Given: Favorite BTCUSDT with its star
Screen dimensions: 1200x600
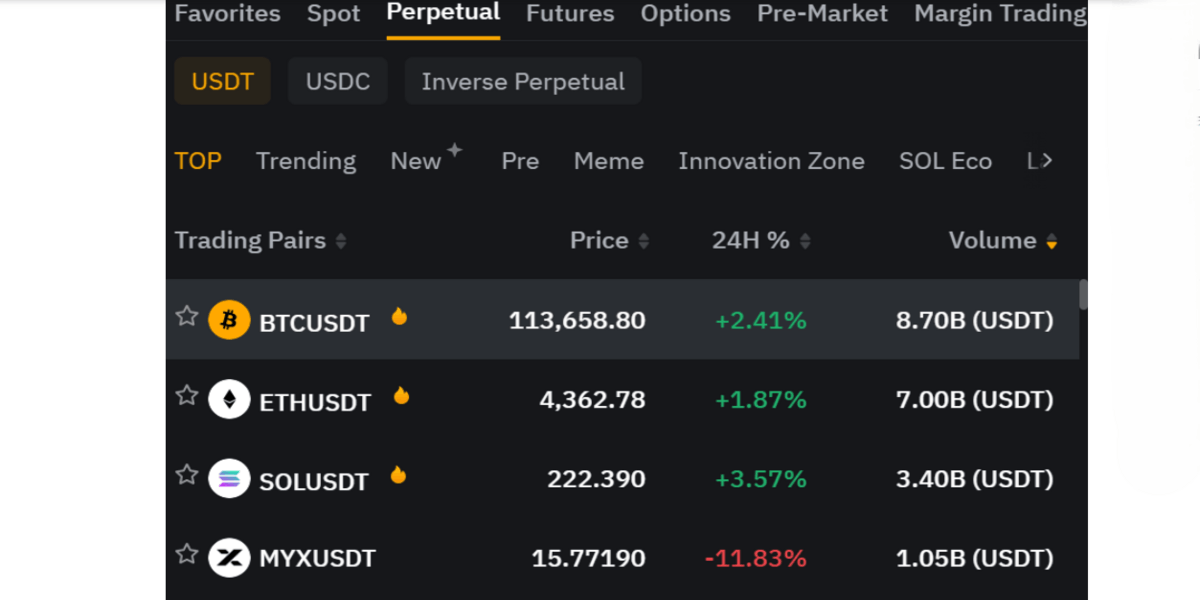Looking at the screenshot, I should [x=187, y=317].
